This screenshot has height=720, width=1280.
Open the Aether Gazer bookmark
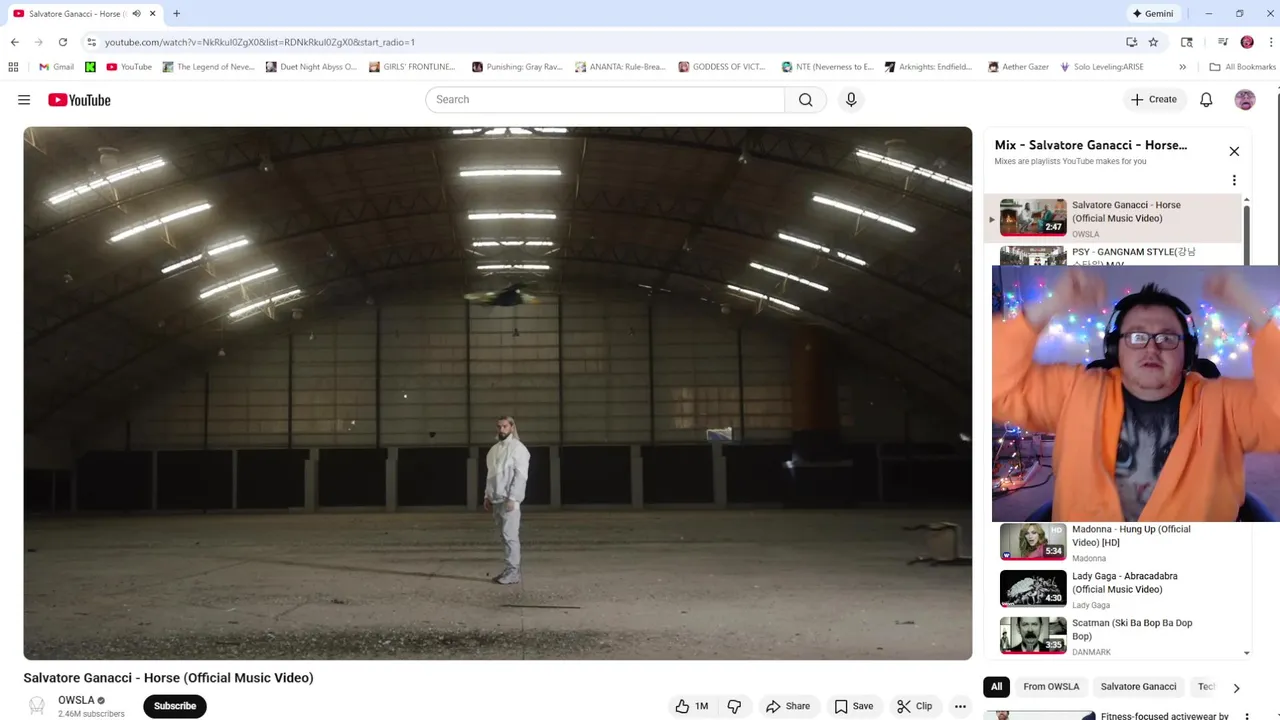(x=1018, y=67)
